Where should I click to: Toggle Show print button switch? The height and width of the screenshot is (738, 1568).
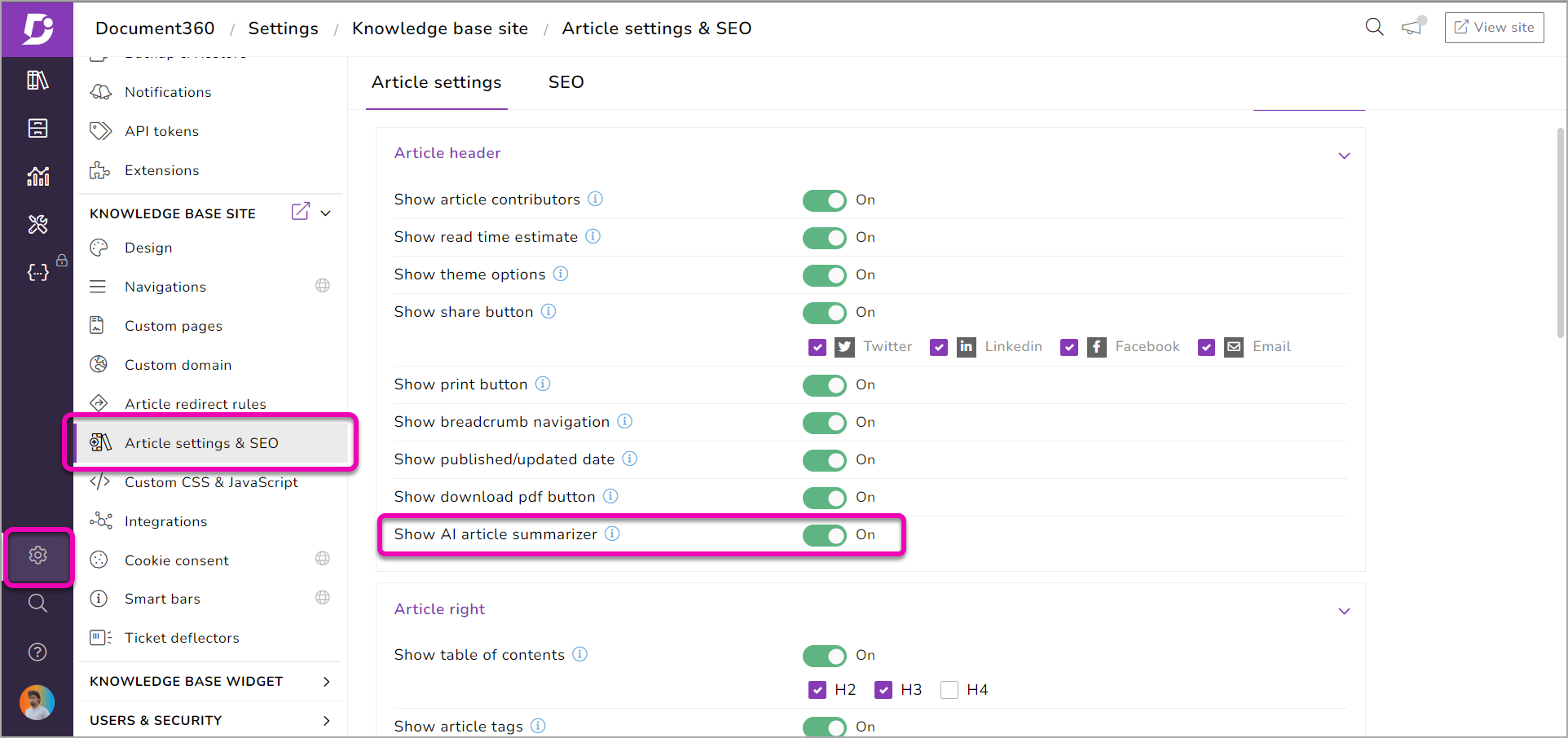point(825,385)
